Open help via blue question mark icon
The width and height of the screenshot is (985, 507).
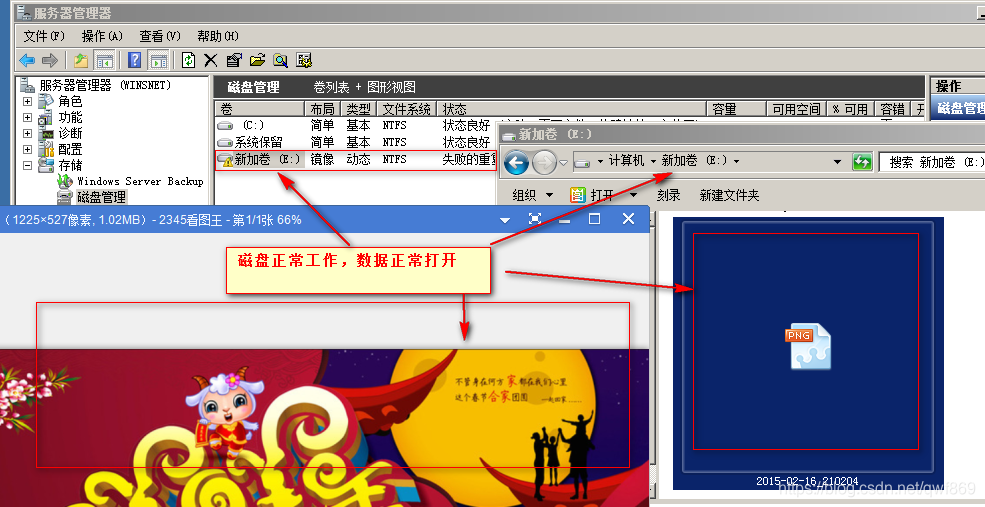tap(134, 60)
